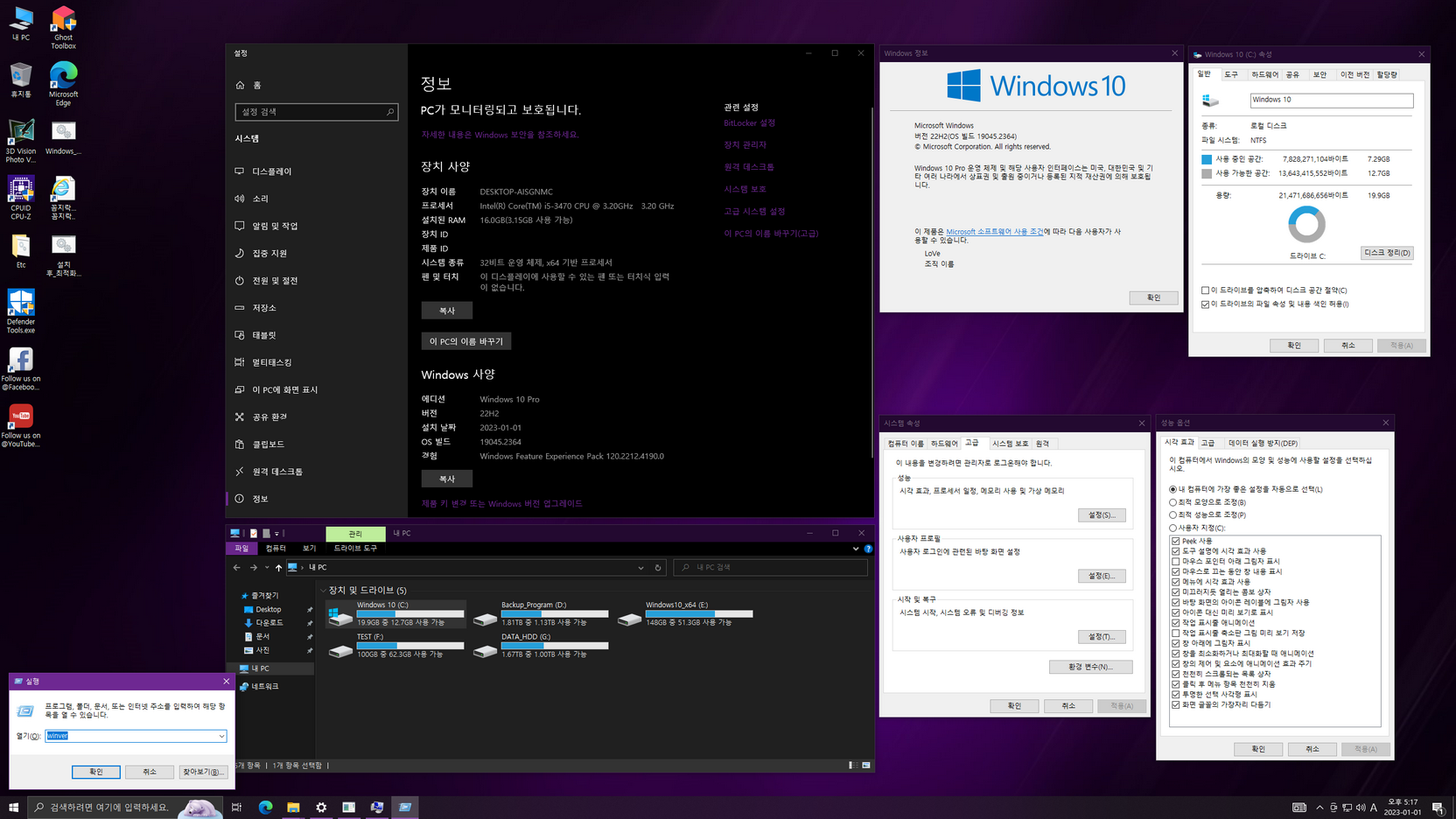1456x819 pixels.
Task: Collapse the 장치 및 드라이브 group
Action: (x=323, y=591)
